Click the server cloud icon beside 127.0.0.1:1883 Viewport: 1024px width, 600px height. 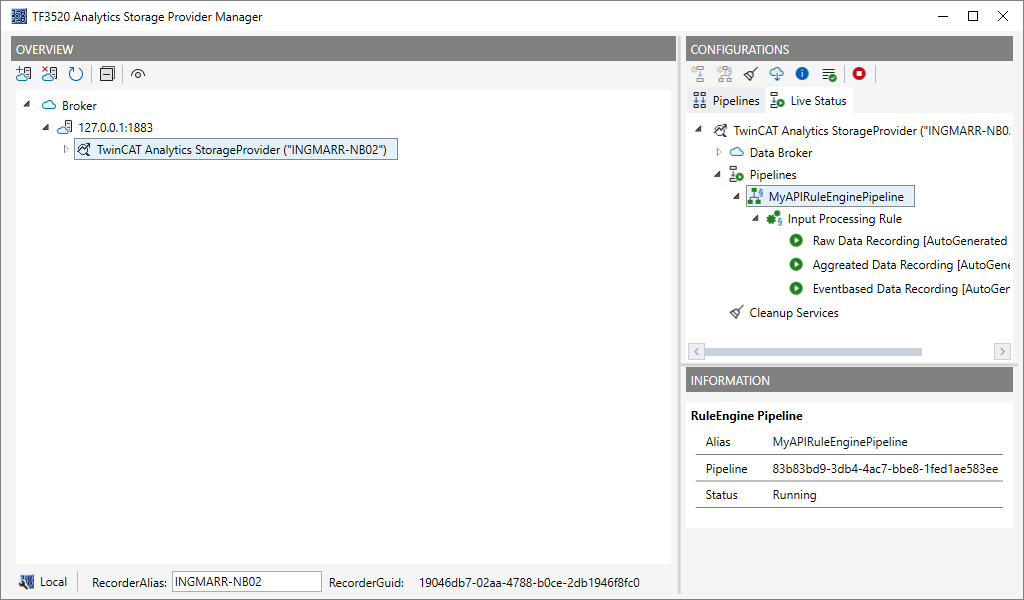[65, 127]
